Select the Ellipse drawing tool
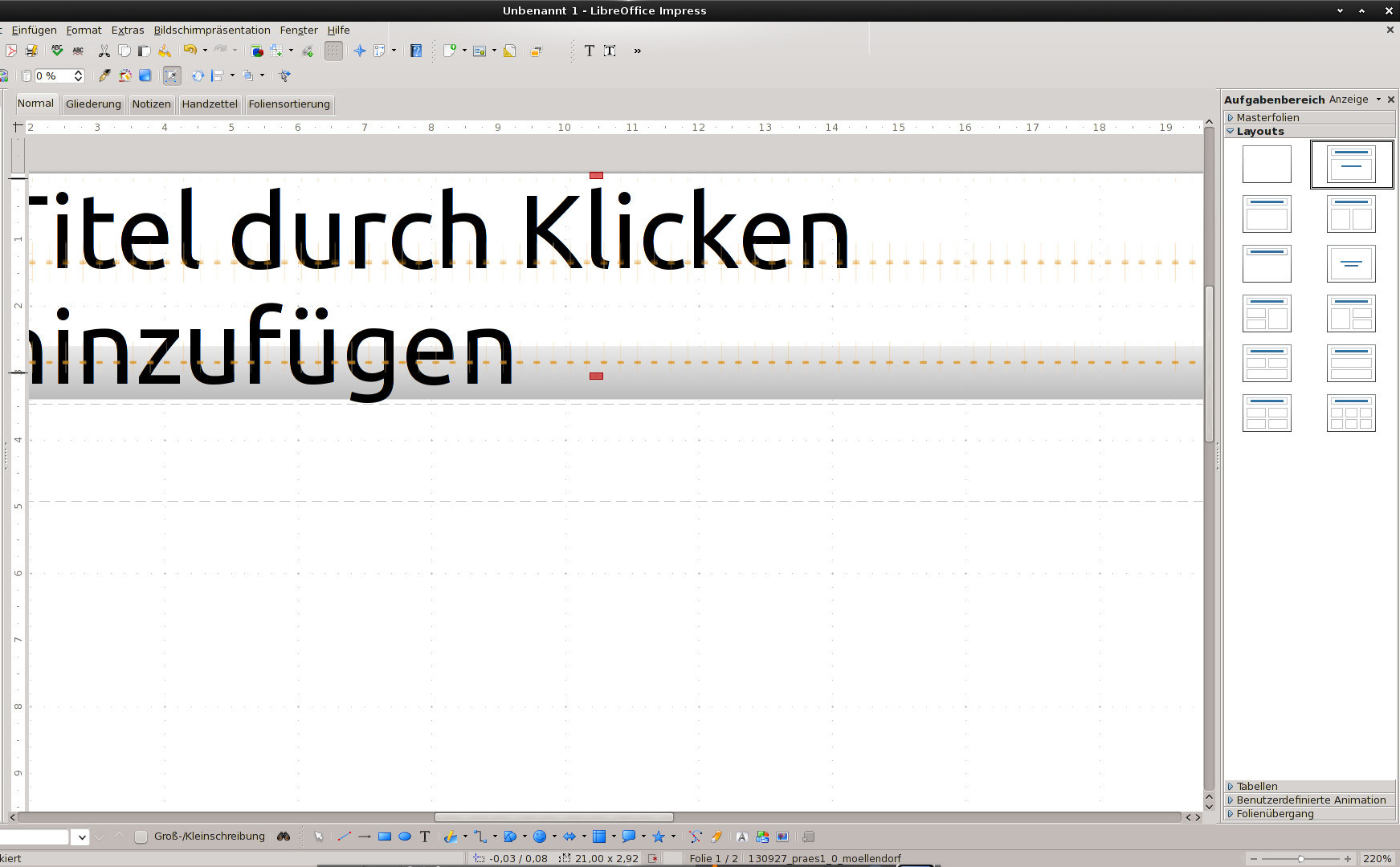The height and width of the screenshot is (867, 1400). 405,836
